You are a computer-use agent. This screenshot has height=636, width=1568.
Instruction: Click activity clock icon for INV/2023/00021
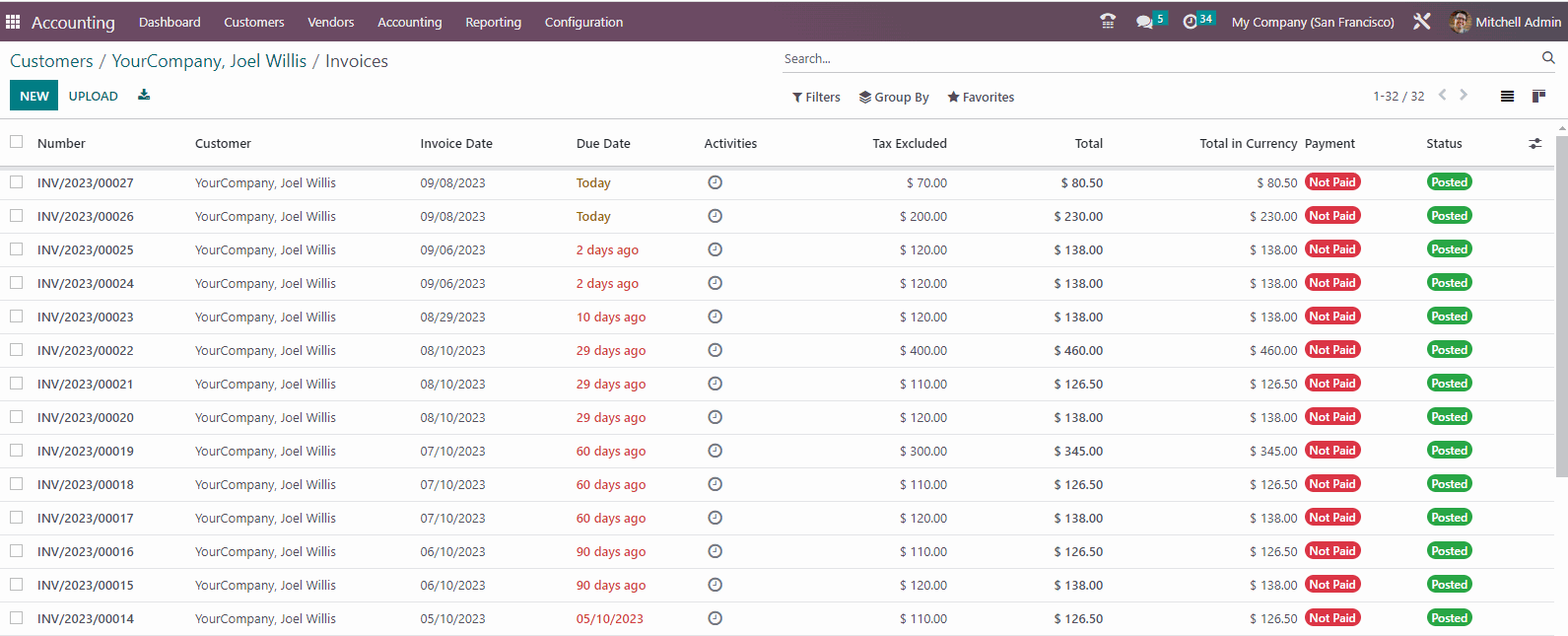click(x=716, y=384)
